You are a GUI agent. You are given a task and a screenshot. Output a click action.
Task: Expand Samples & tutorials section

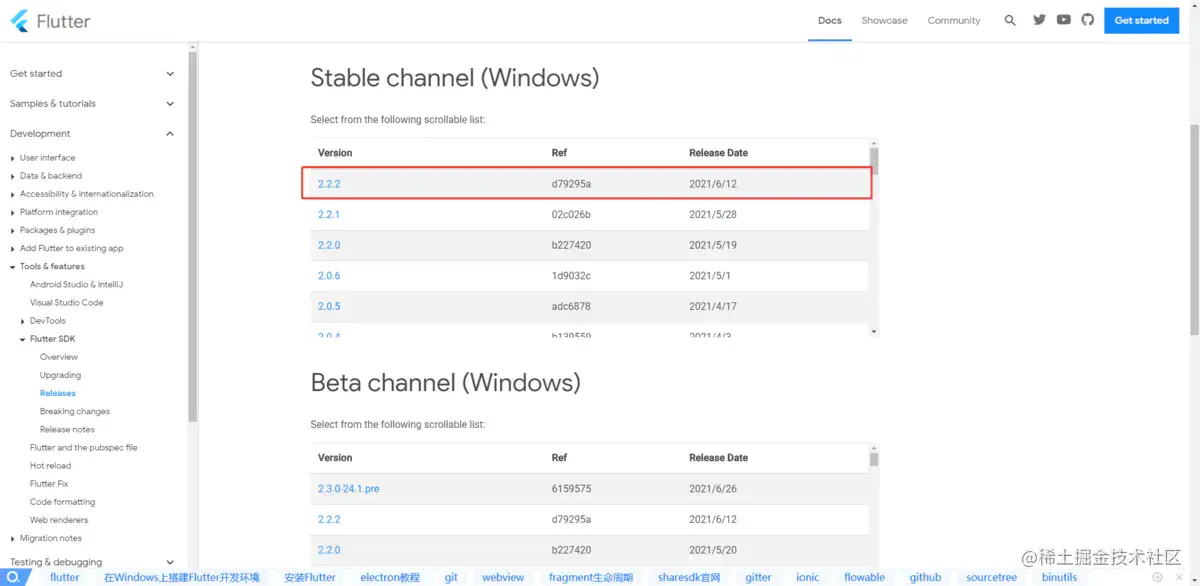point(92,104)
